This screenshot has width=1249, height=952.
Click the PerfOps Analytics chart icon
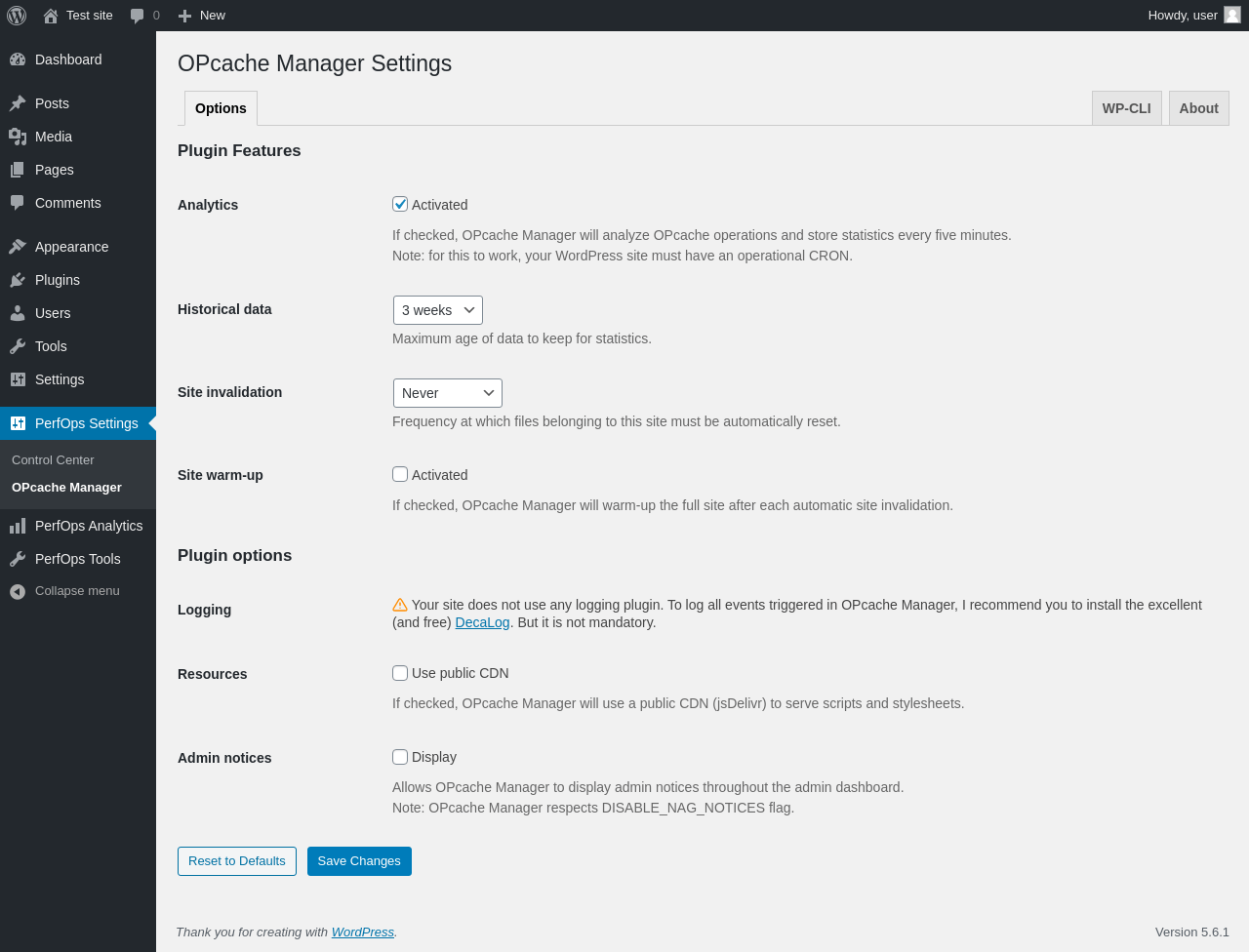coord(18,526)
